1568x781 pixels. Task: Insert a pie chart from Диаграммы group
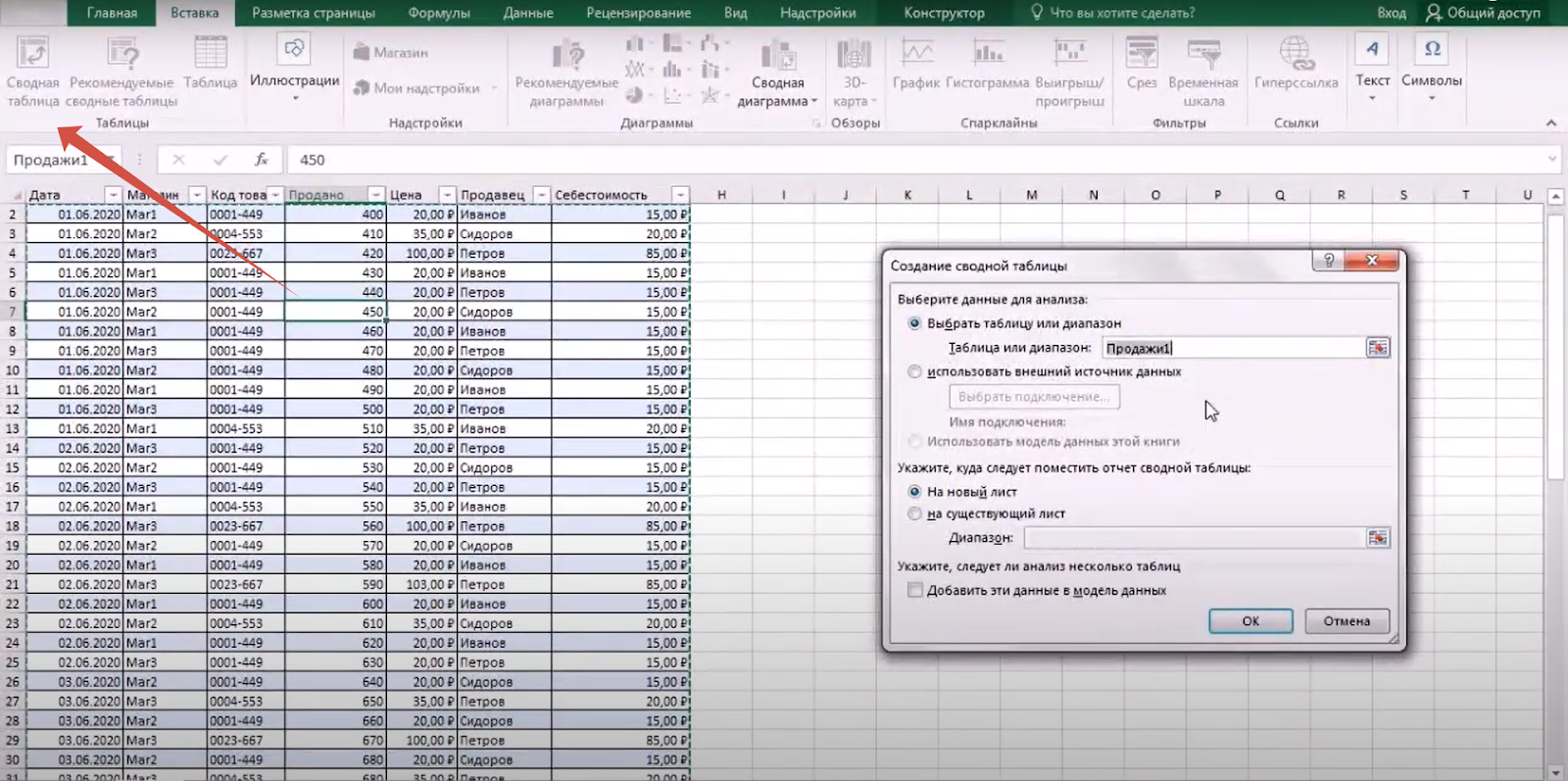[635, 95]
